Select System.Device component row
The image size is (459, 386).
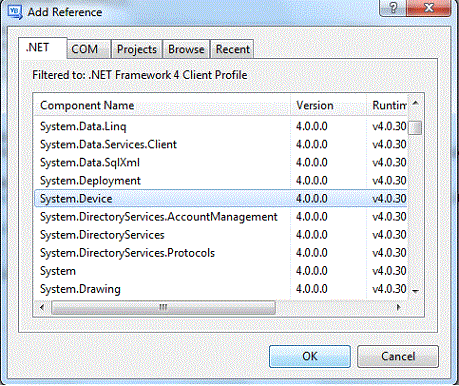pos(220,198)
